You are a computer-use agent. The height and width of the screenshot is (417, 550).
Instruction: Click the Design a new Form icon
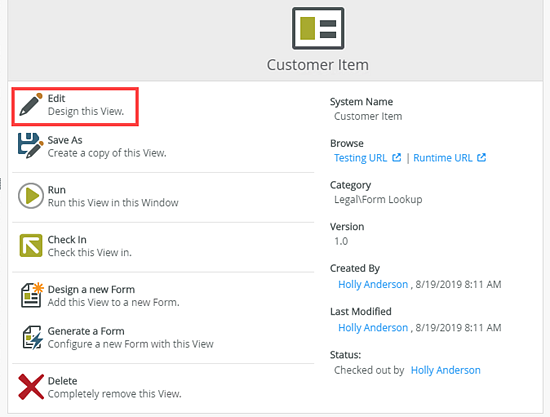[x=32, y=295]
